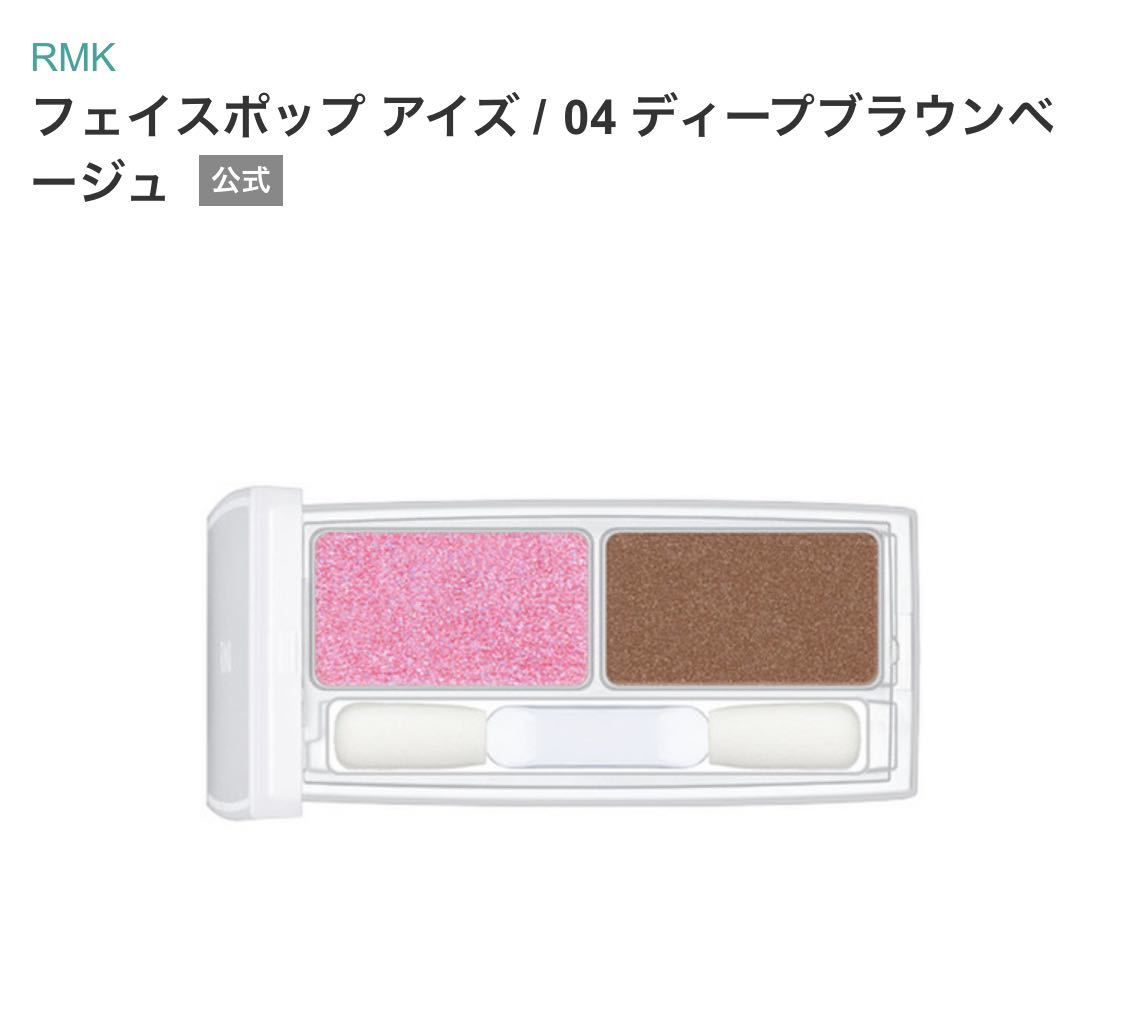Image resolution: width=1125 pixels, height=1009 pixels.
Task: Click the アイズ word in title
Action: tap(449, 117)
